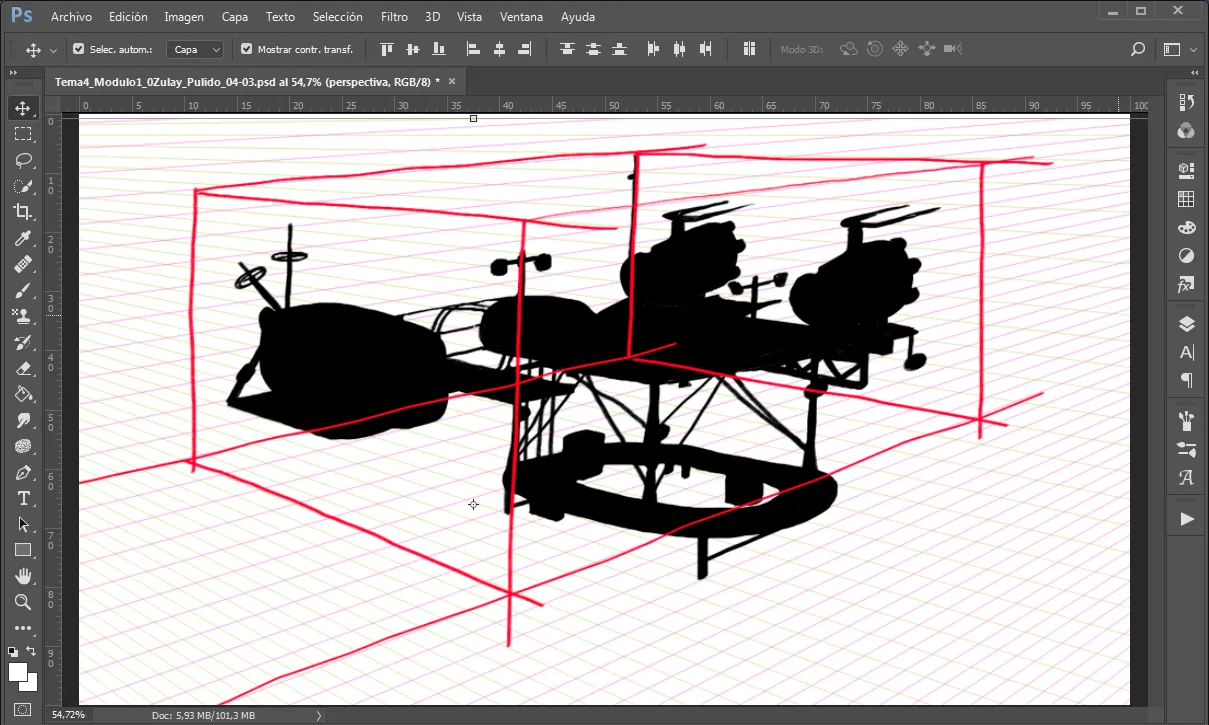Reset default foreground and background colors
The height and width of the screenshot is (725, 1209).
pyautogui.click(x=13, y=651)
